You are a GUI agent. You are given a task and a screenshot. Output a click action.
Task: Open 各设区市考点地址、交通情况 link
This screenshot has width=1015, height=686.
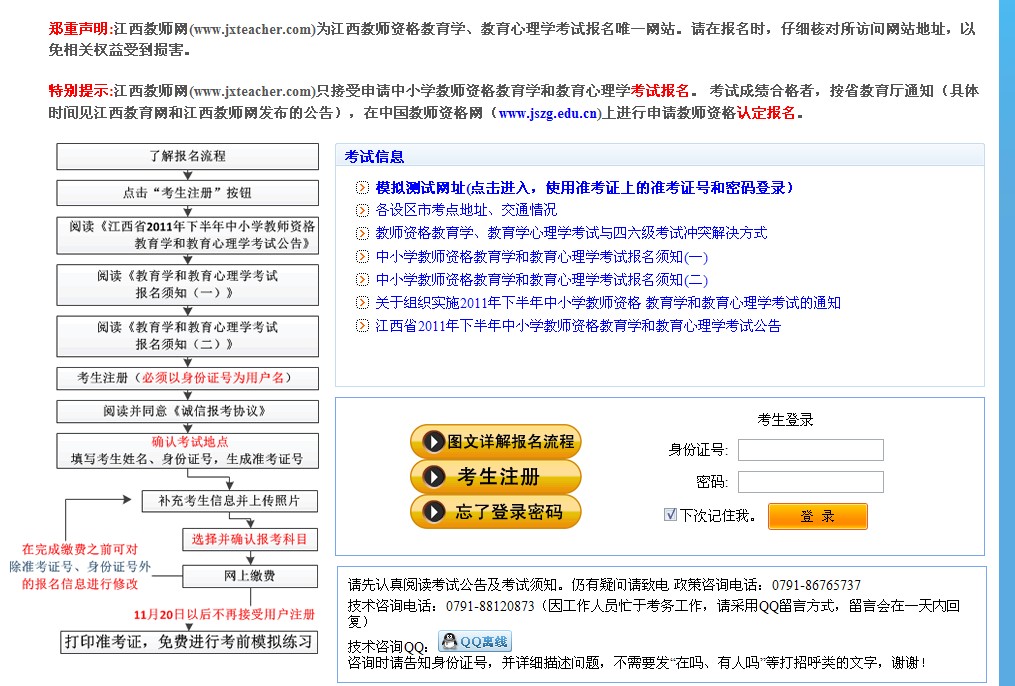click(x=466, y=211)
